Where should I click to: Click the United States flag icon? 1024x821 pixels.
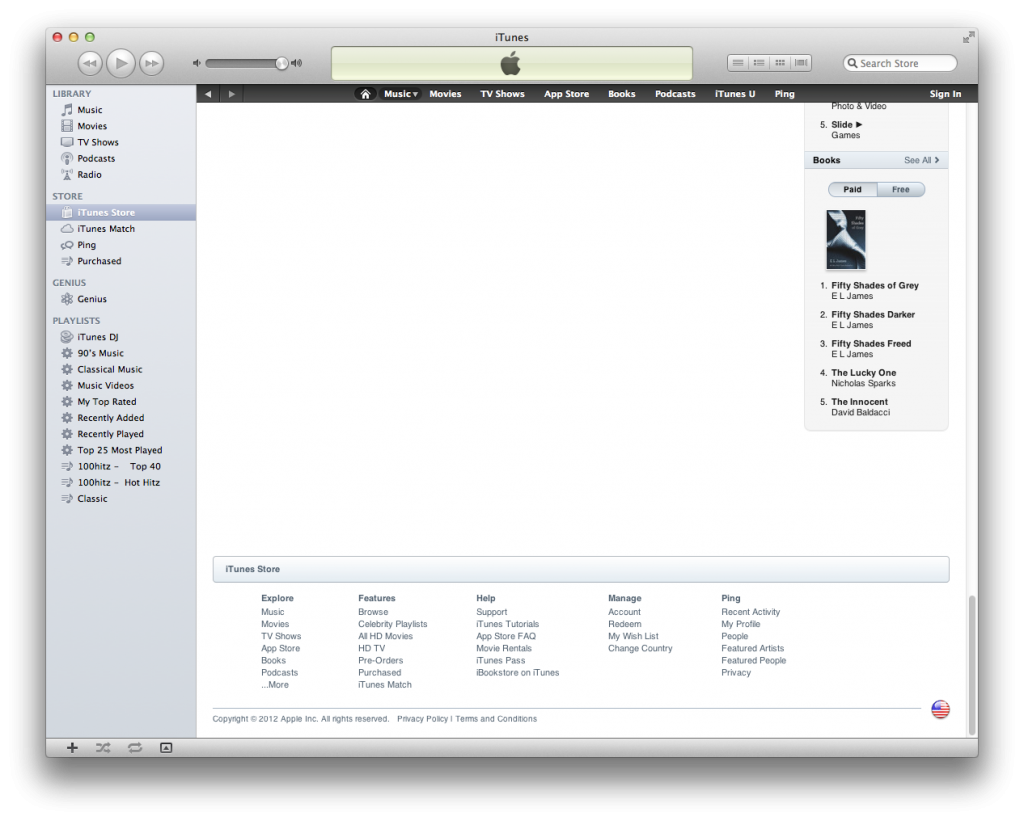tap(940, 709)
